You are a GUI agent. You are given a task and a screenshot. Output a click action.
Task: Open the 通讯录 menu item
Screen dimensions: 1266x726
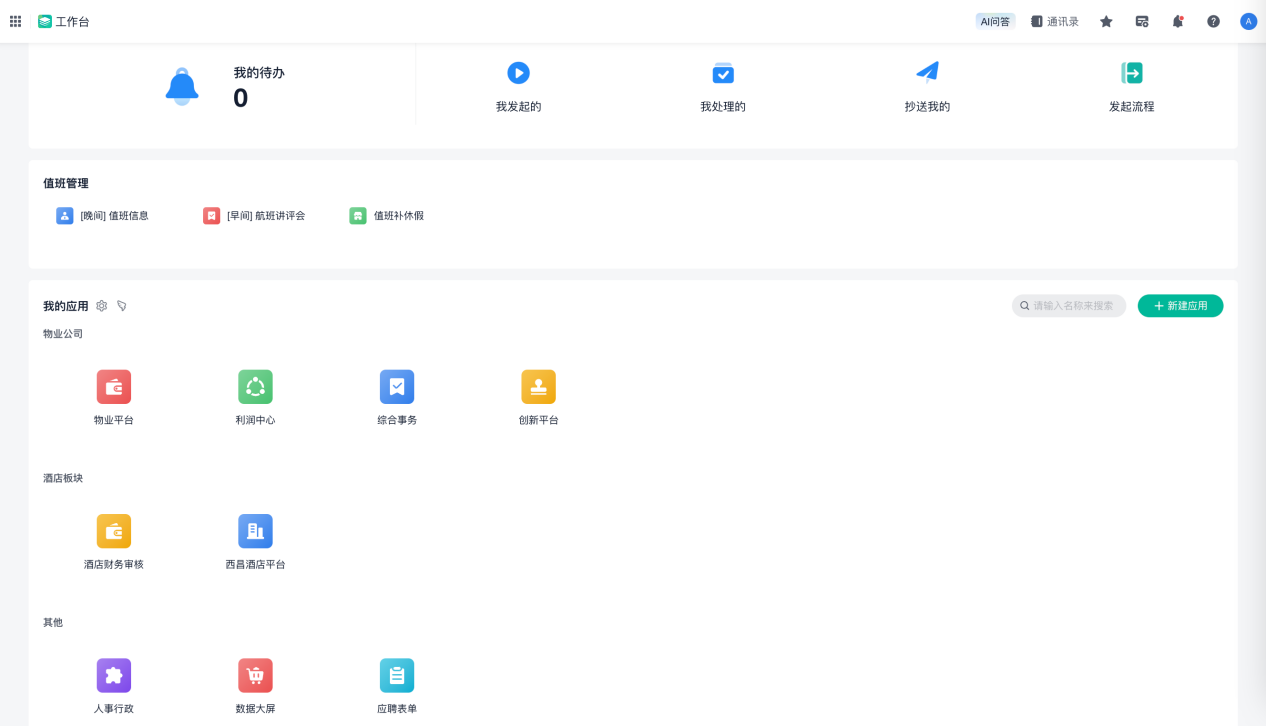click(x=1055, y=21)
